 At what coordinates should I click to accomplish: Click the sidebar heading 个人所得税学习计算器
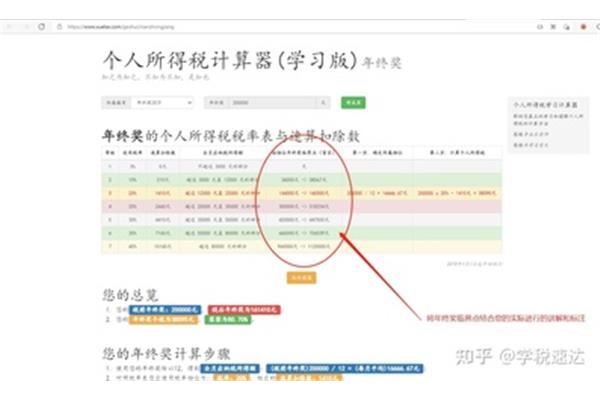(x=545, y=104)
